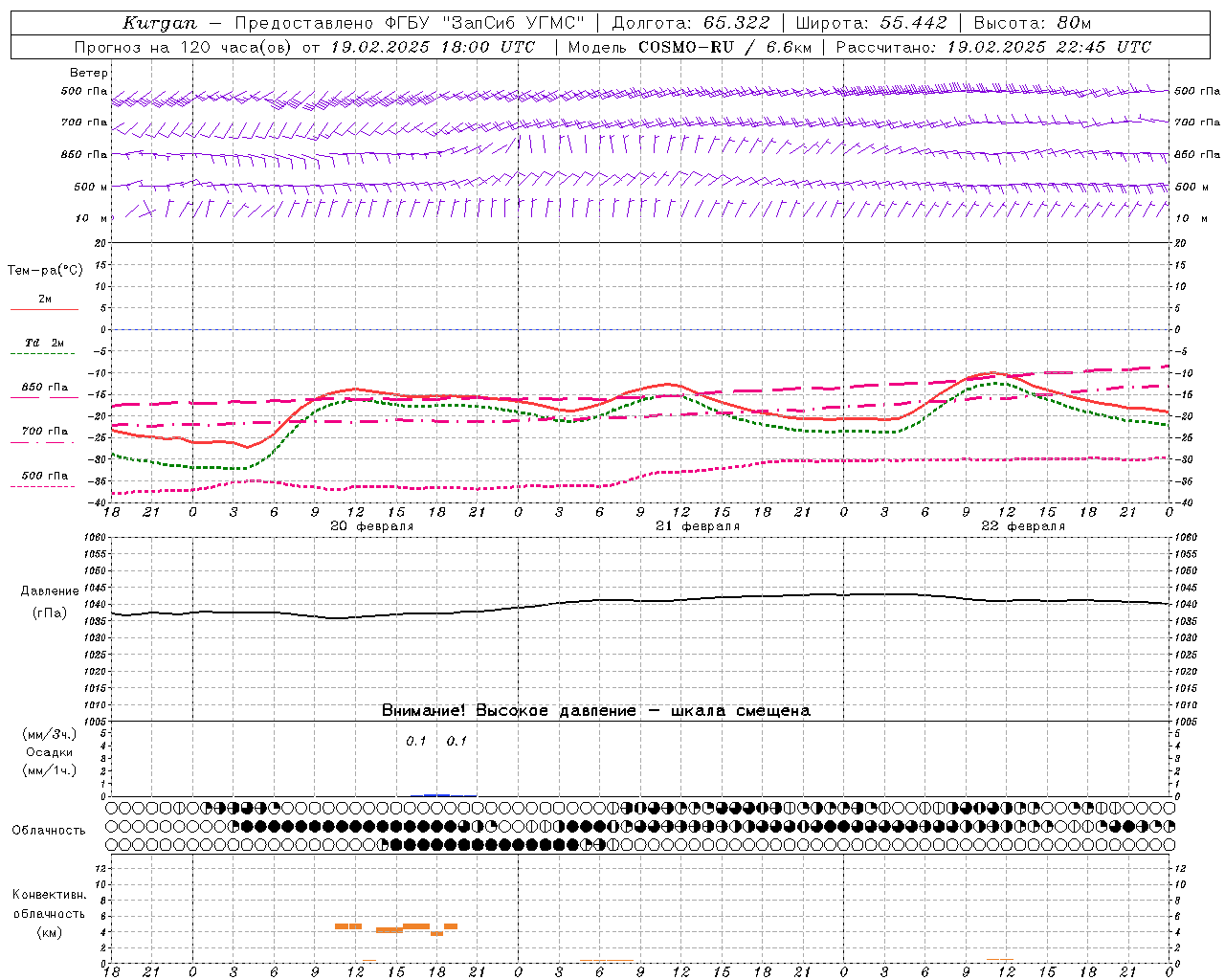Click the 'Ветер' wind panel label
The height and width of the screenshot is (980, 1225).
[x=89, y=73]
